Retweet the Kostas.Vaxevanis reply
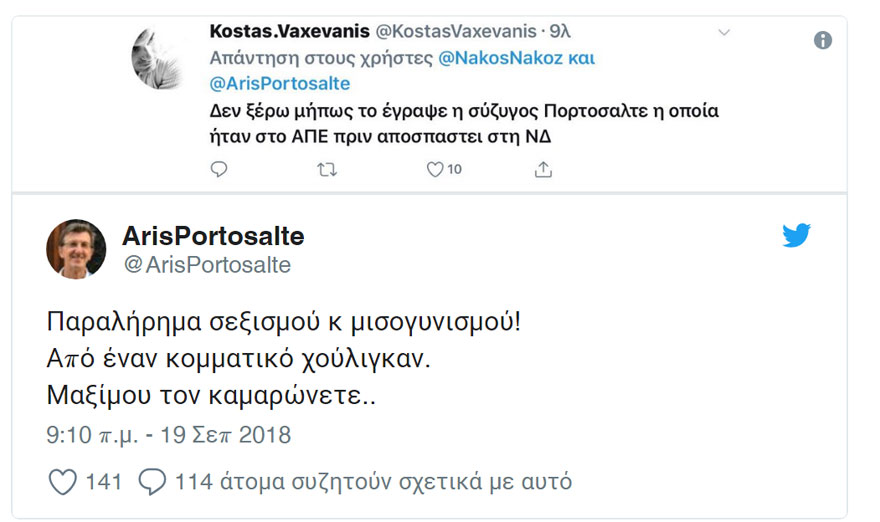The width and height of the screenshot is (880, 522). [327, 170]
